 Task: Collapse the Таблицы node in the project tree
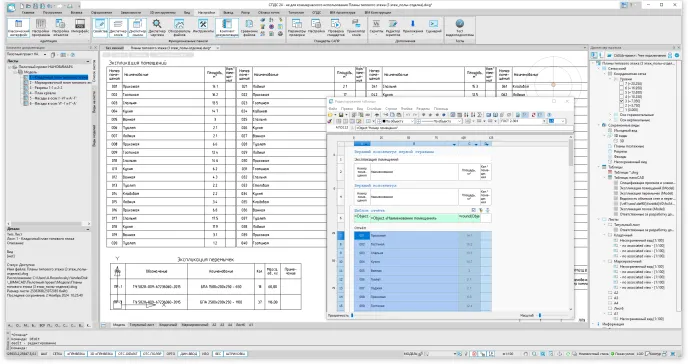(599, 167)
